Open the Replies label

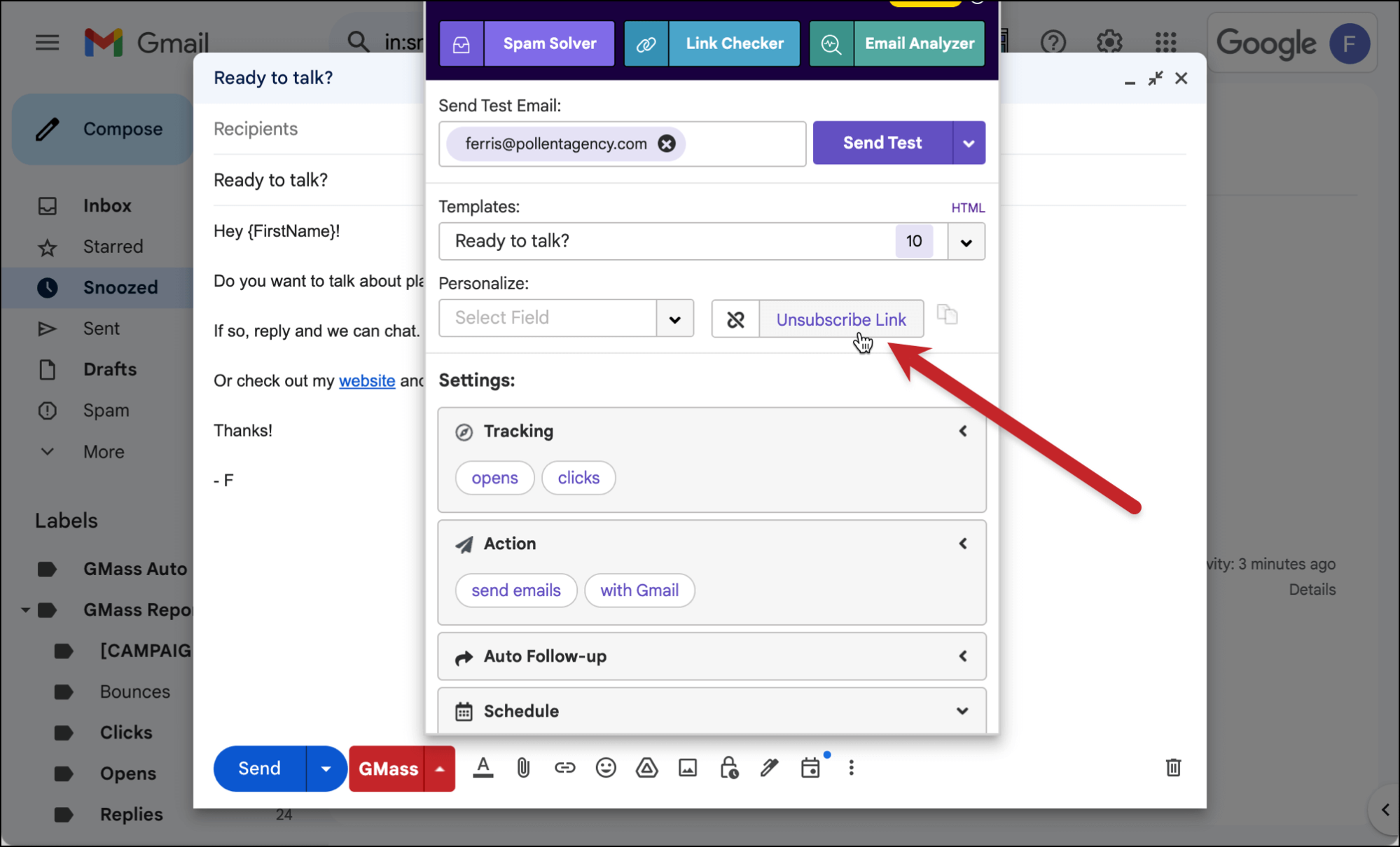click(131, 815)
